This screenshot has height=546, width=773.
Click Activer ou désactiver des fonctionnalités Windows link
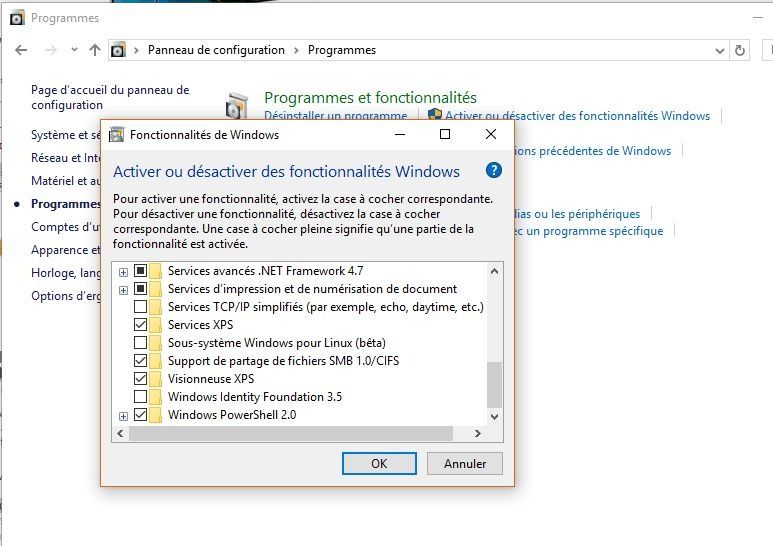(x=578, y=116)
